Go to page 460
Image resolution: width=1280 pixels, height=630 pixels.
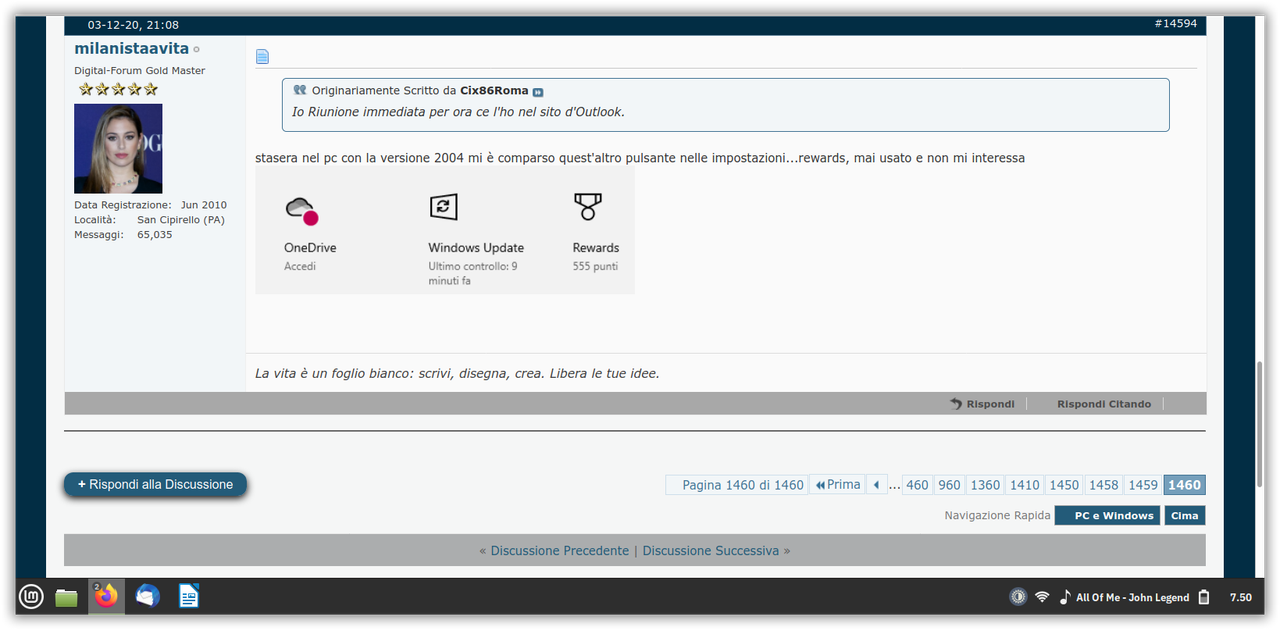(x=917, y=485)
